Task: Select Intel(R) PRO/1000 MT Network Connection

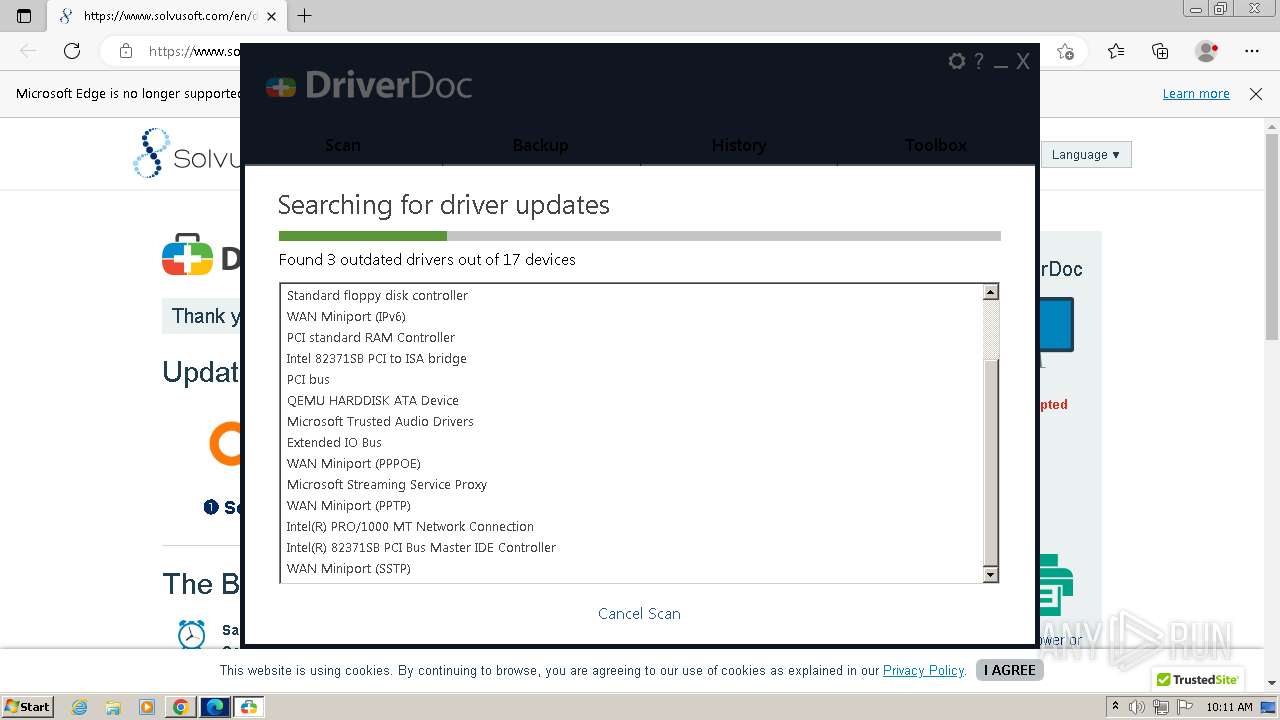Action: click(410, 527)
